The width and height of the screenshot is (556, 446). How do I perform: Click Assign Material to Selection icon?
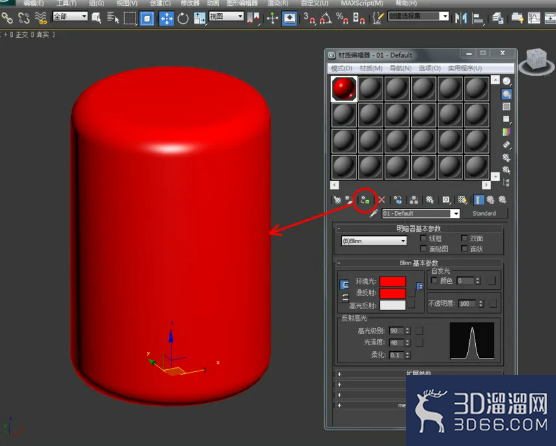click(x=365, y=200)
